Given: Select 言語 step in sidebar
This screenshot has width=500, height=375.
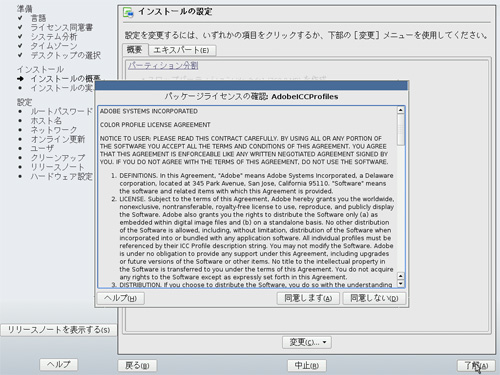Looking at the screenshot, I should (38, 18).
